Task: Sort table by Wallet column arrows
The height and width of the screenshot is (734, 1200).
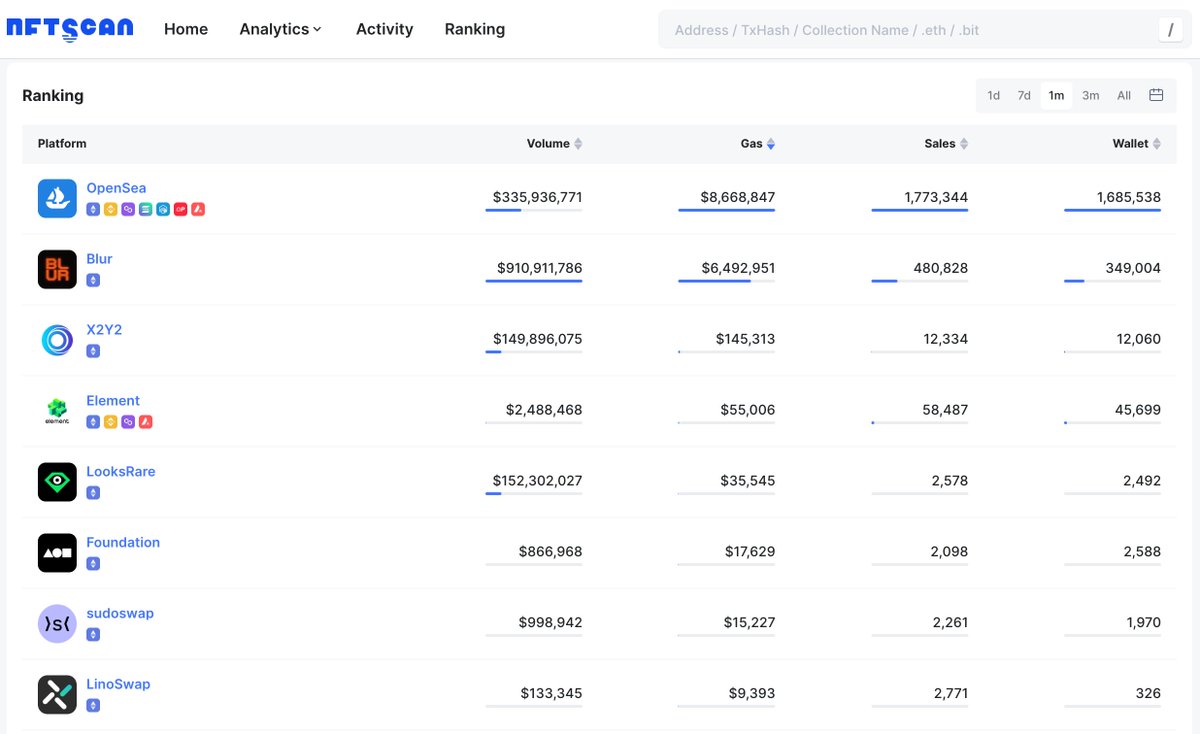Action: point(1157,144)
